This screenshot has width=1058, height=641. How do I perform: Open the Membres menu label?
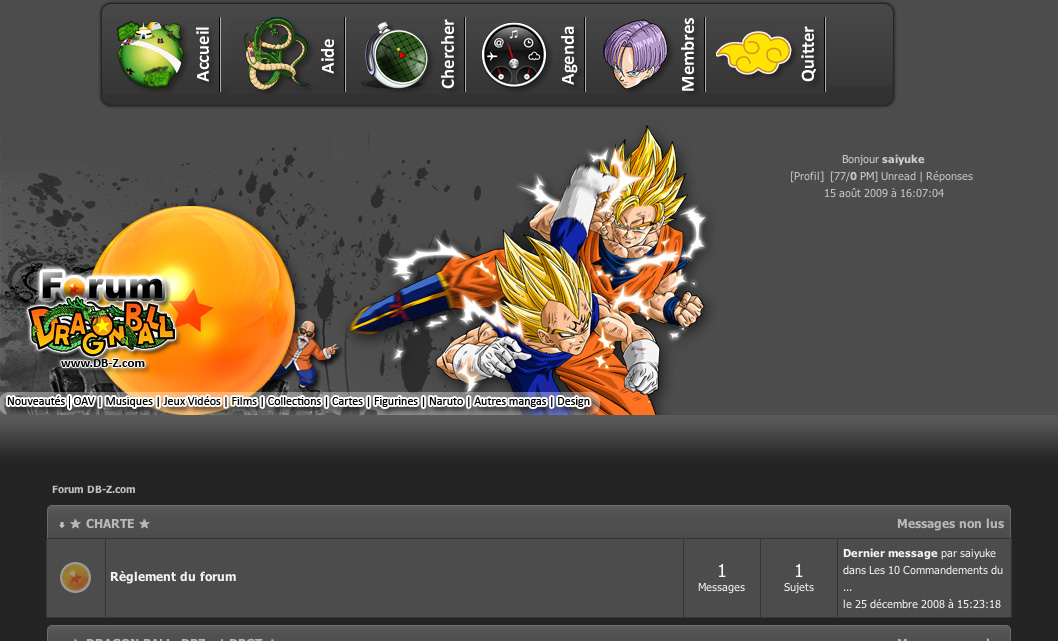point(688,54)
